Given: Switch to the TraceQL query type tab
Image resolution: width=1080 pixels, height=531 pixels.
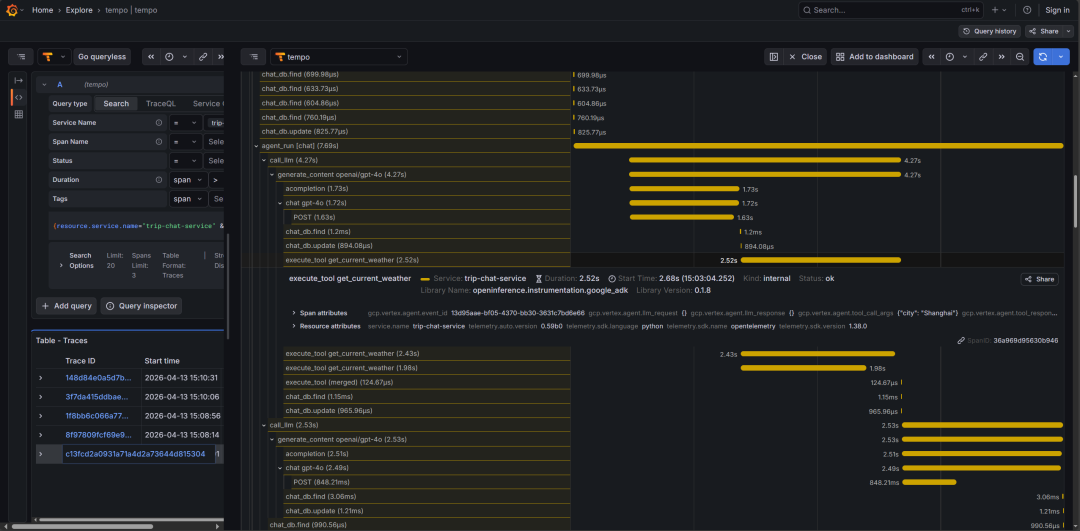Looking at the screenshot, I should 160,103.
